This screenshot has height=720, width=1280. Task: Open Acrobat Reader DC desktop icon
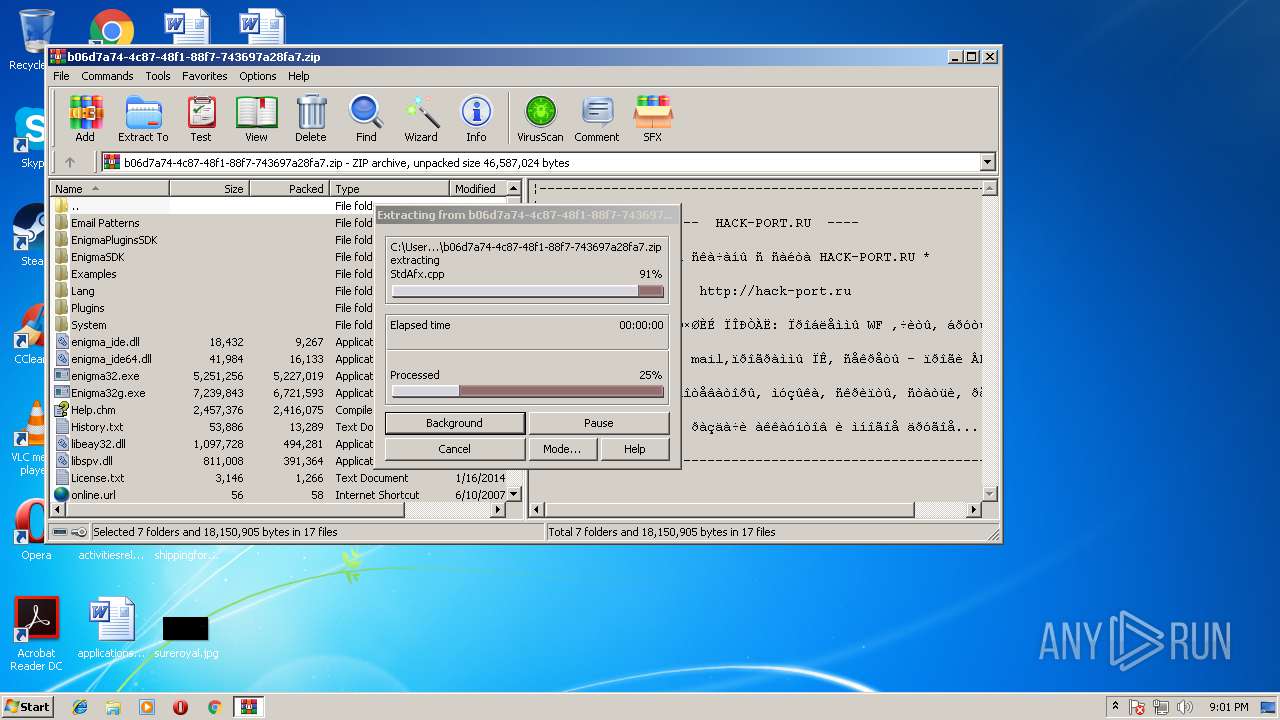(36, 633)
